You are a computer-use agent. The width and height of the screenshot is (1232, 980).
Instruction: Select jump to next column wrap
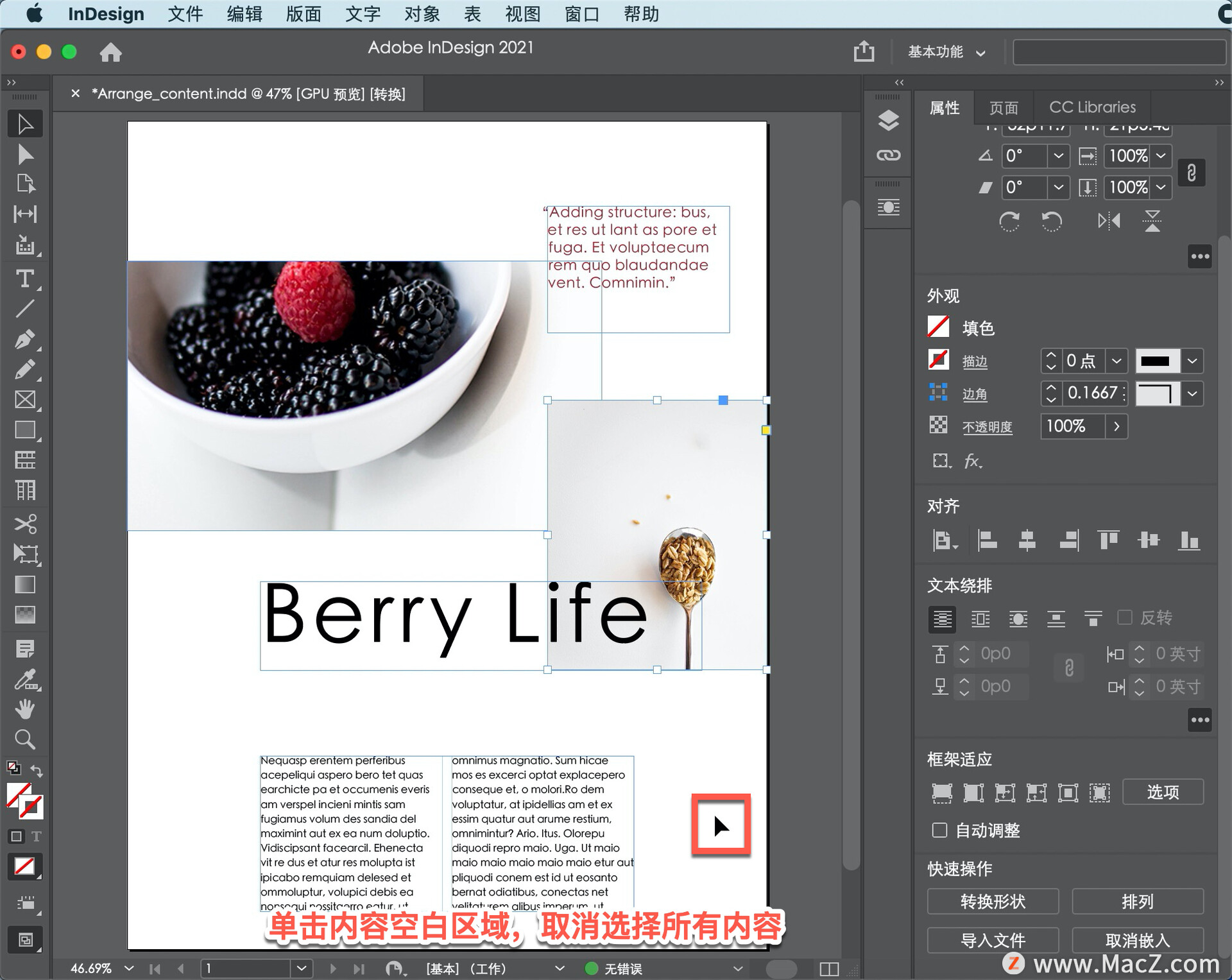[1093, 619]
